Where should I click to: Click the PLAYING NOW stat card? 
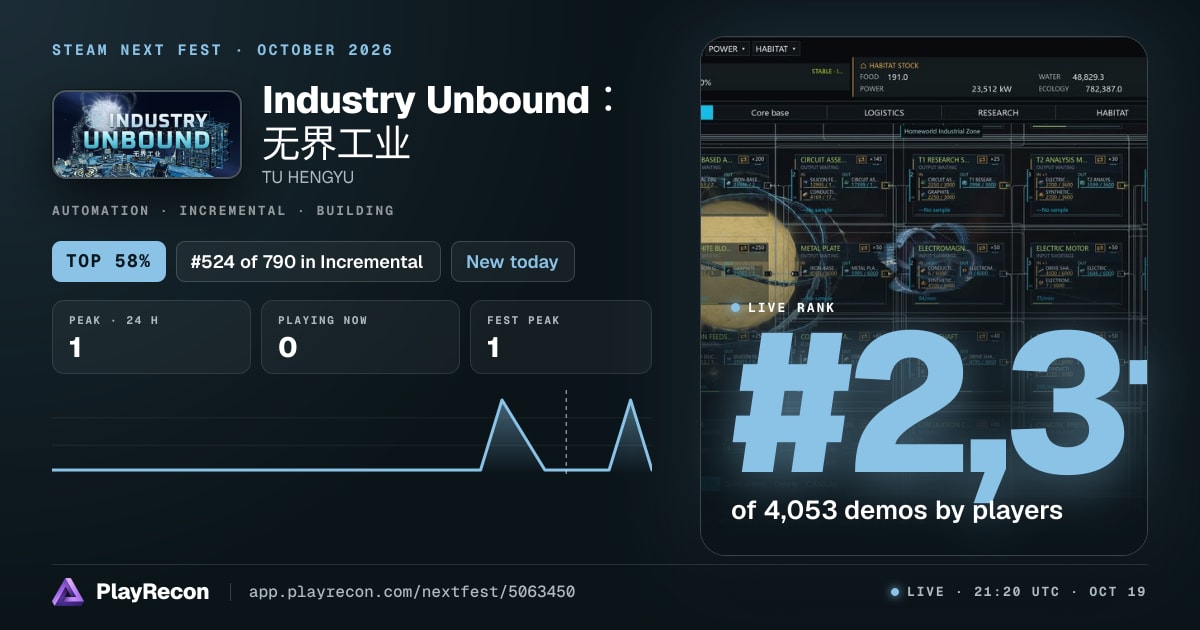click(x=360, y=337)
